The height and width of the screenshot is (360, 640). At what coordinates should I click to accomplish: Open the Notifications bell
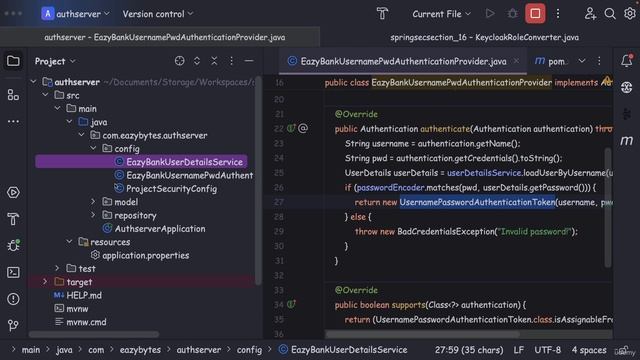pos(627,61)
